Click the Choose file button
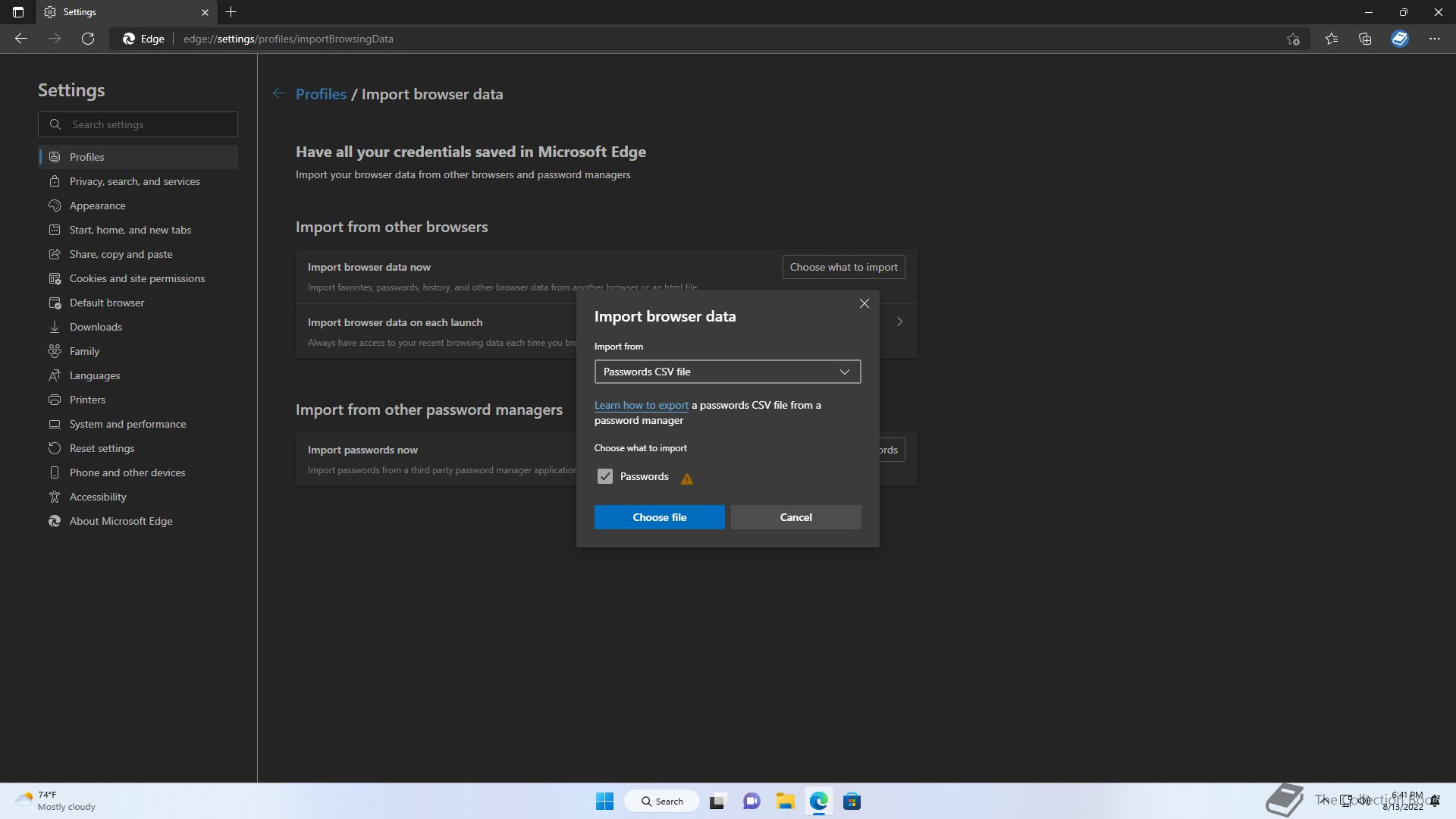1456x819 pixels. click(659, 517)
